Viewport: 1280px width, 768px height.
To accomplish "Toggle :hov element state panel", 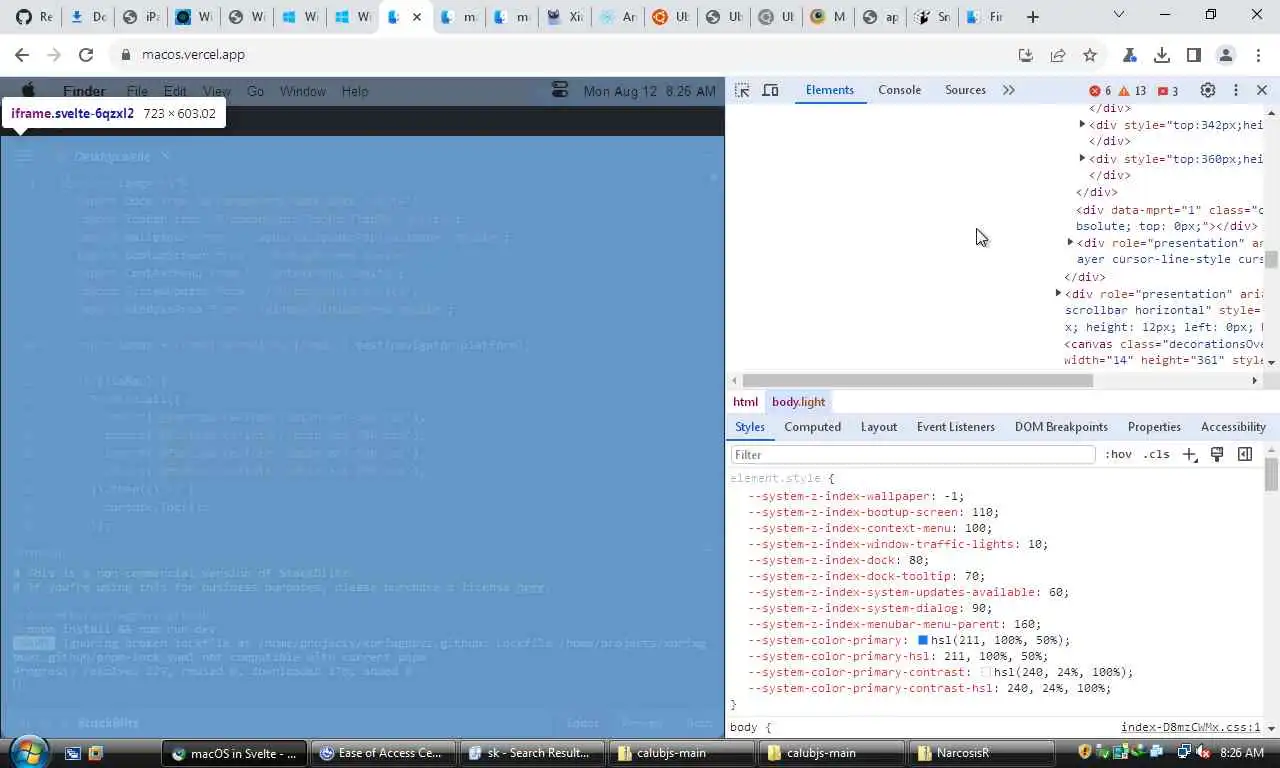I will pos(1118,454).
